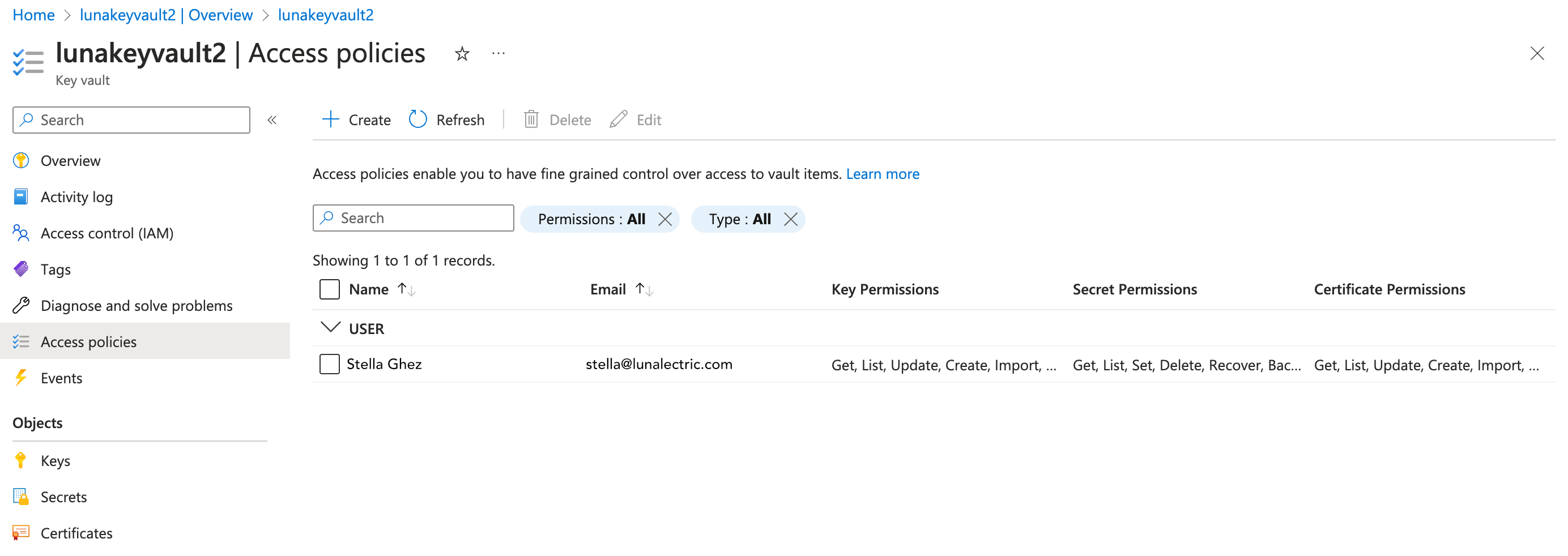Click the plus Create icon

click(x=330, y=119)
